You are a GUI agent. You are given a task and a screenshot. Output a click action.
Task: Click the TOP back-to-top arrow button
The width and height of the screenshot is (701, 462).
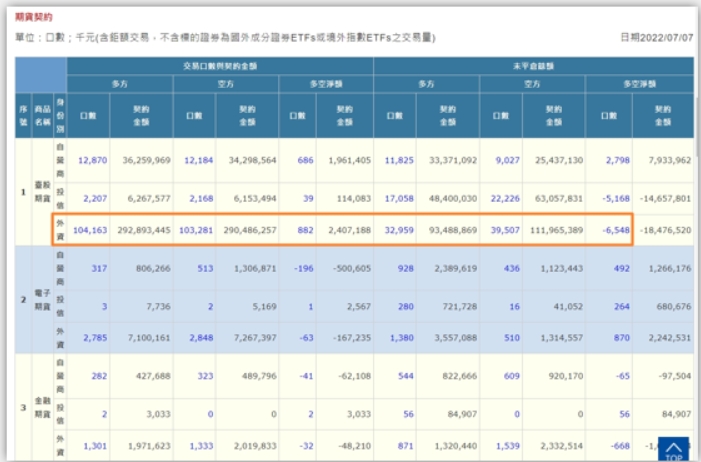tap(673, 449)
